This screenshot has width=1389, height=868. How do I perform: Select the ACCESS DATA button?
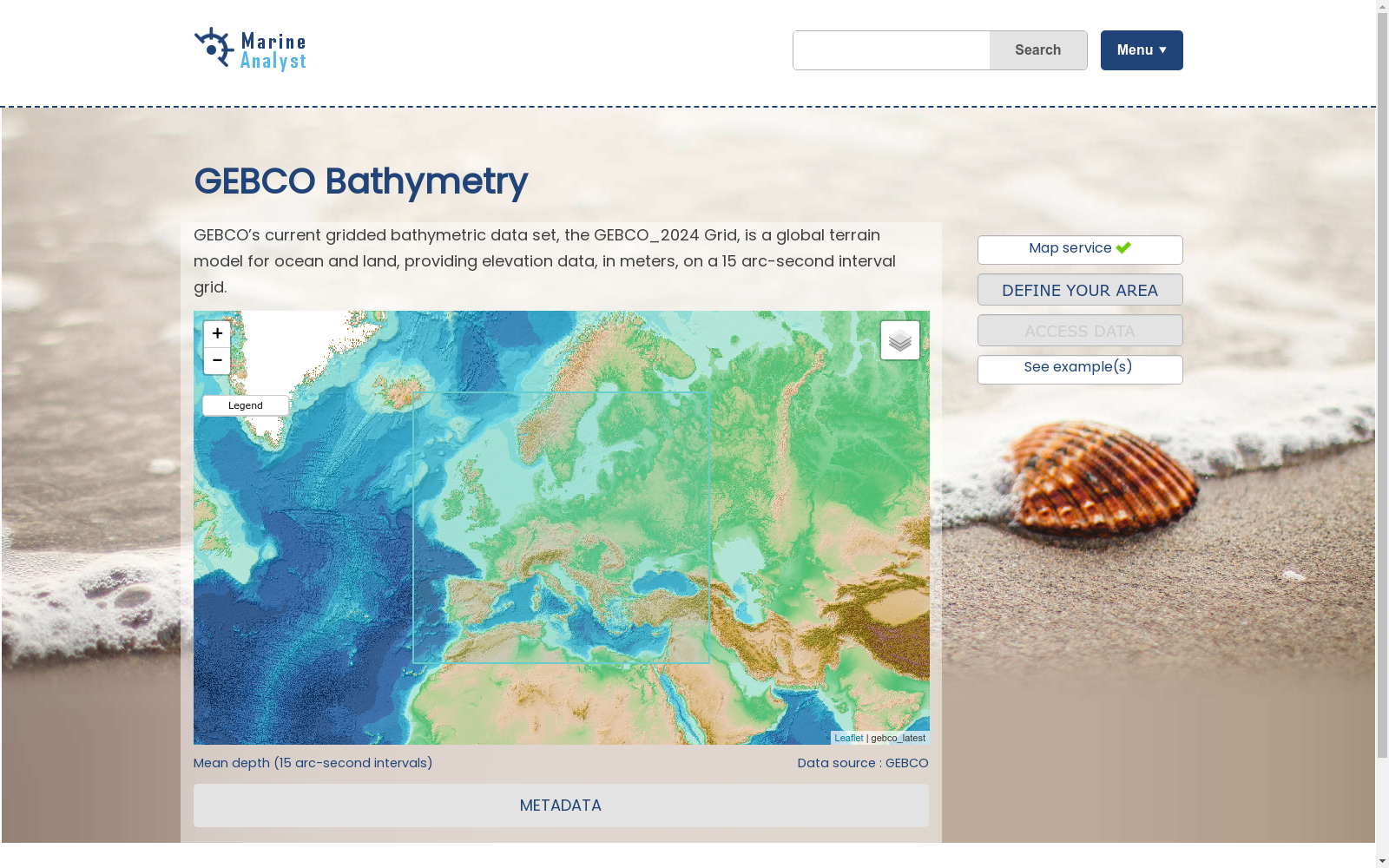(1079, 330)
